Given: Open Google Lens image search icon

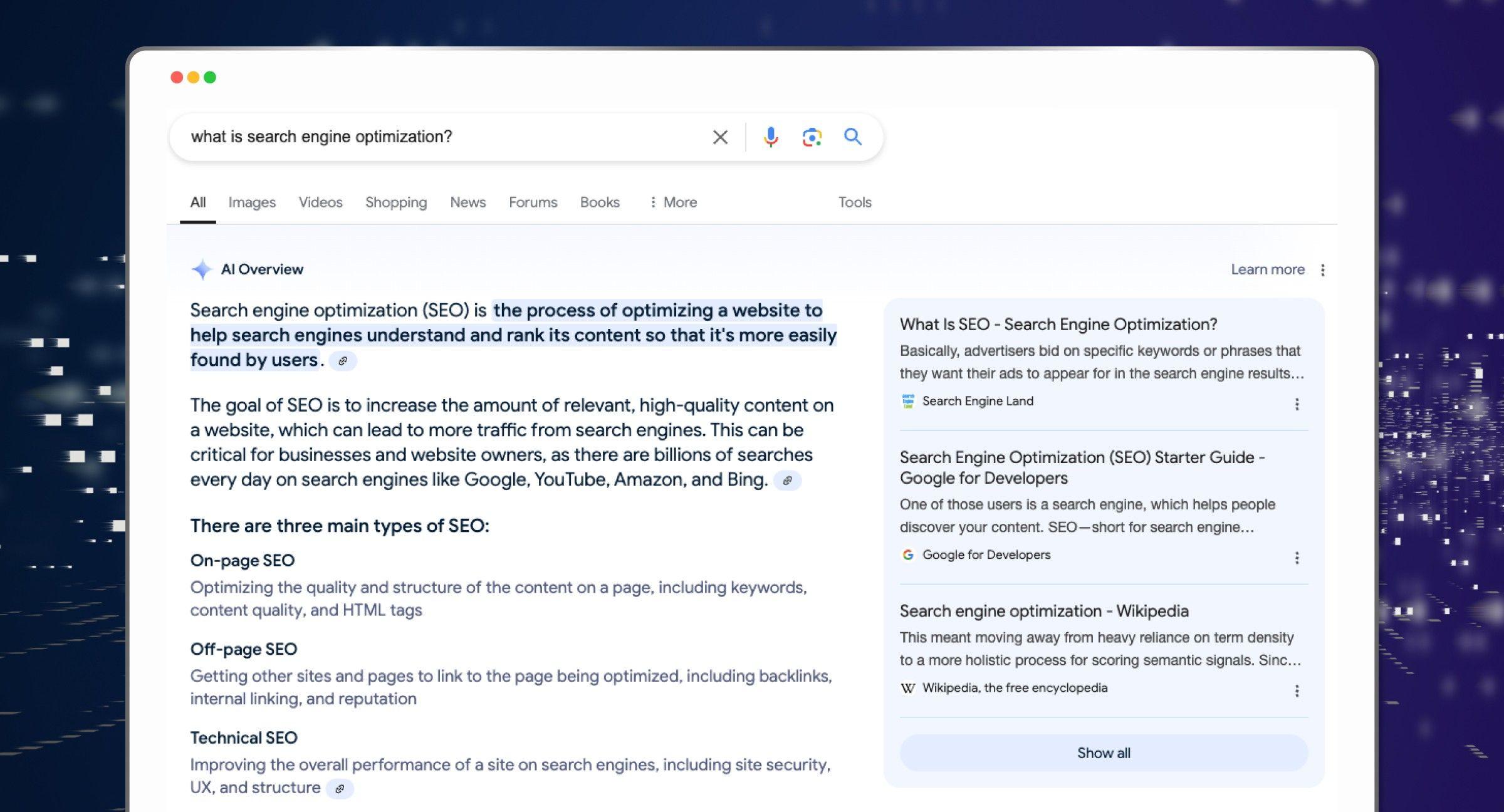Looking at the screenshot, I should pyautogui.click(x=812, y=137).
